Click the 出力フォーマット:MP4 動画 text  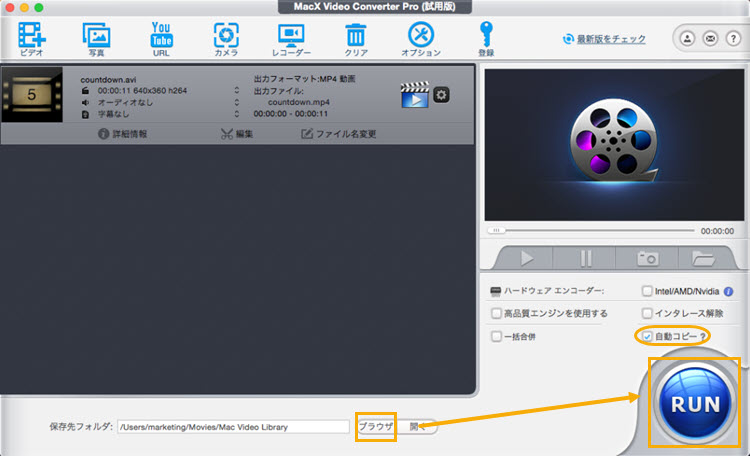tap(304, 79)
